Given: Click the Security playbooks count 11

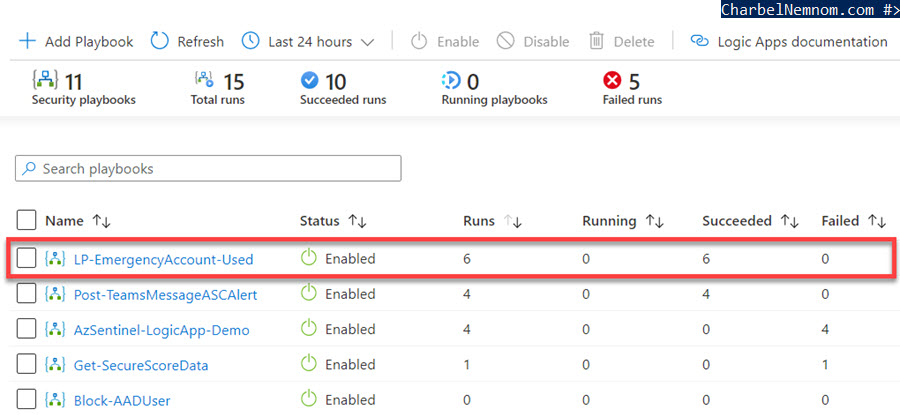Looking at the screenshot, I should [x=73, y=82].
